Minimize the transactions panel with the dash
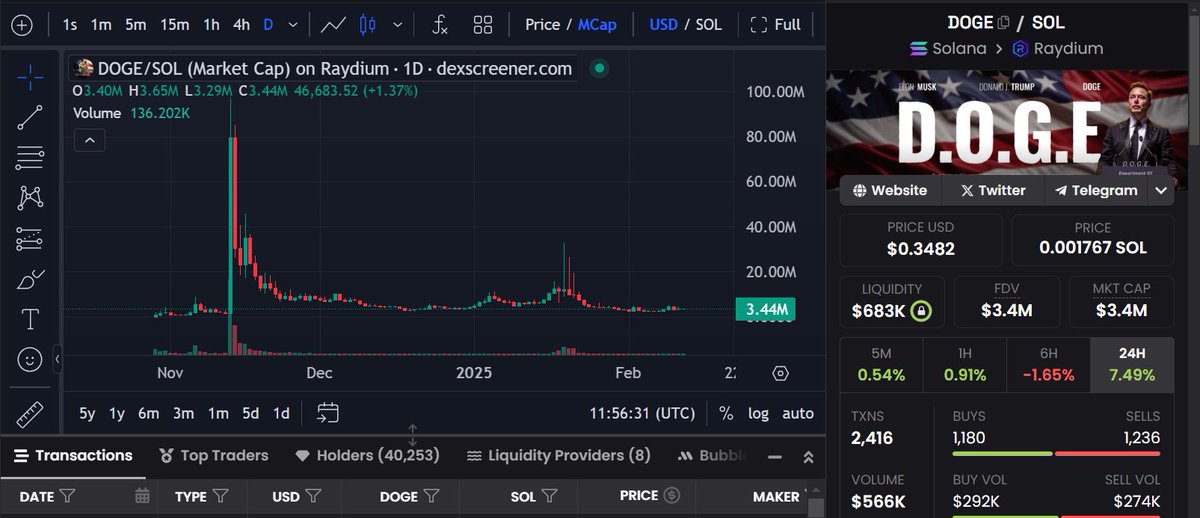 (774, 456)
